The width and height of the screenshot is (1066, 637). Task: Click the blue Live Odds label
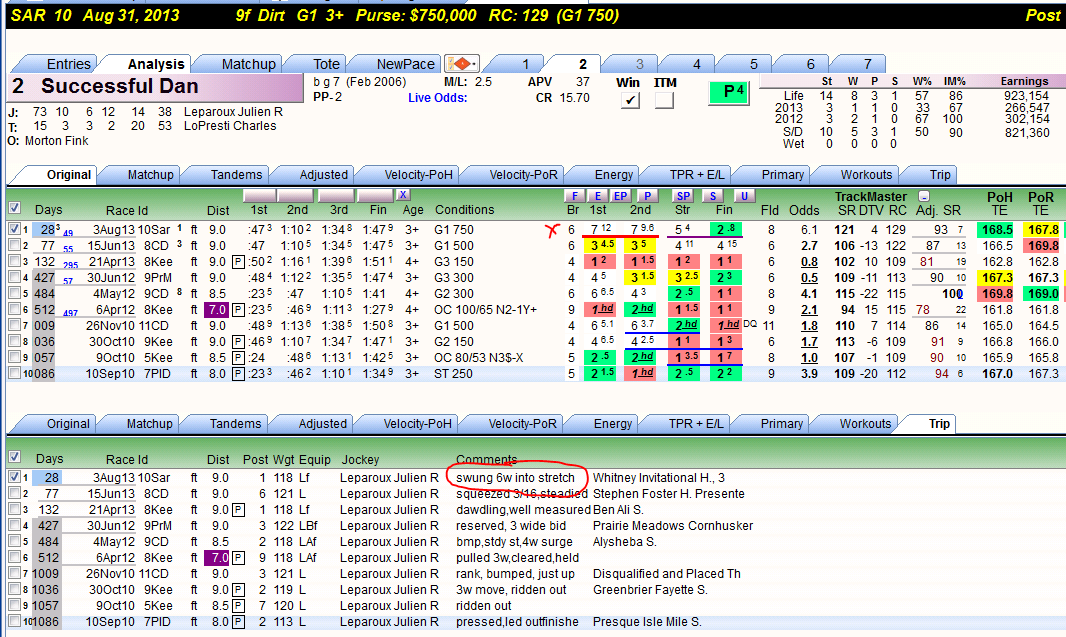(x=437, y=98)
